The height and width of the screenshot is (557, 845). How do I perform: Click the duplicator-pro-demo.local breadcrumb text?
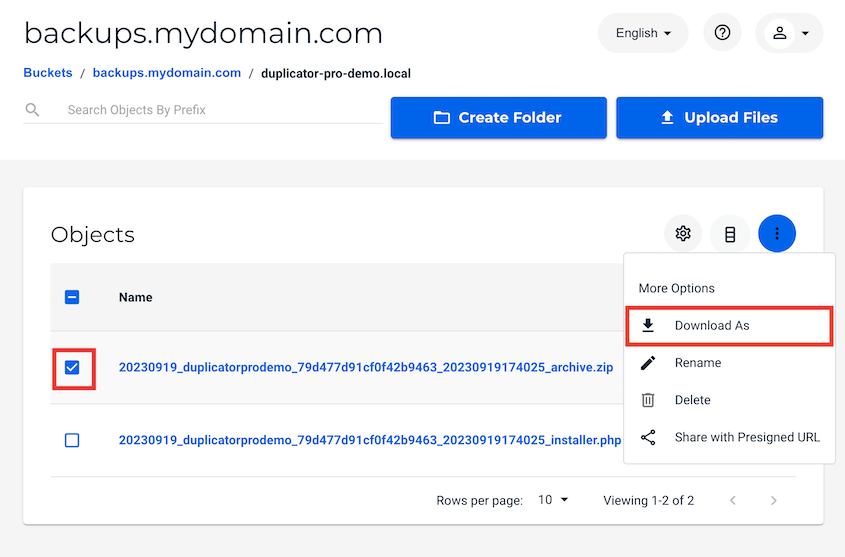[x=336, y=73]
